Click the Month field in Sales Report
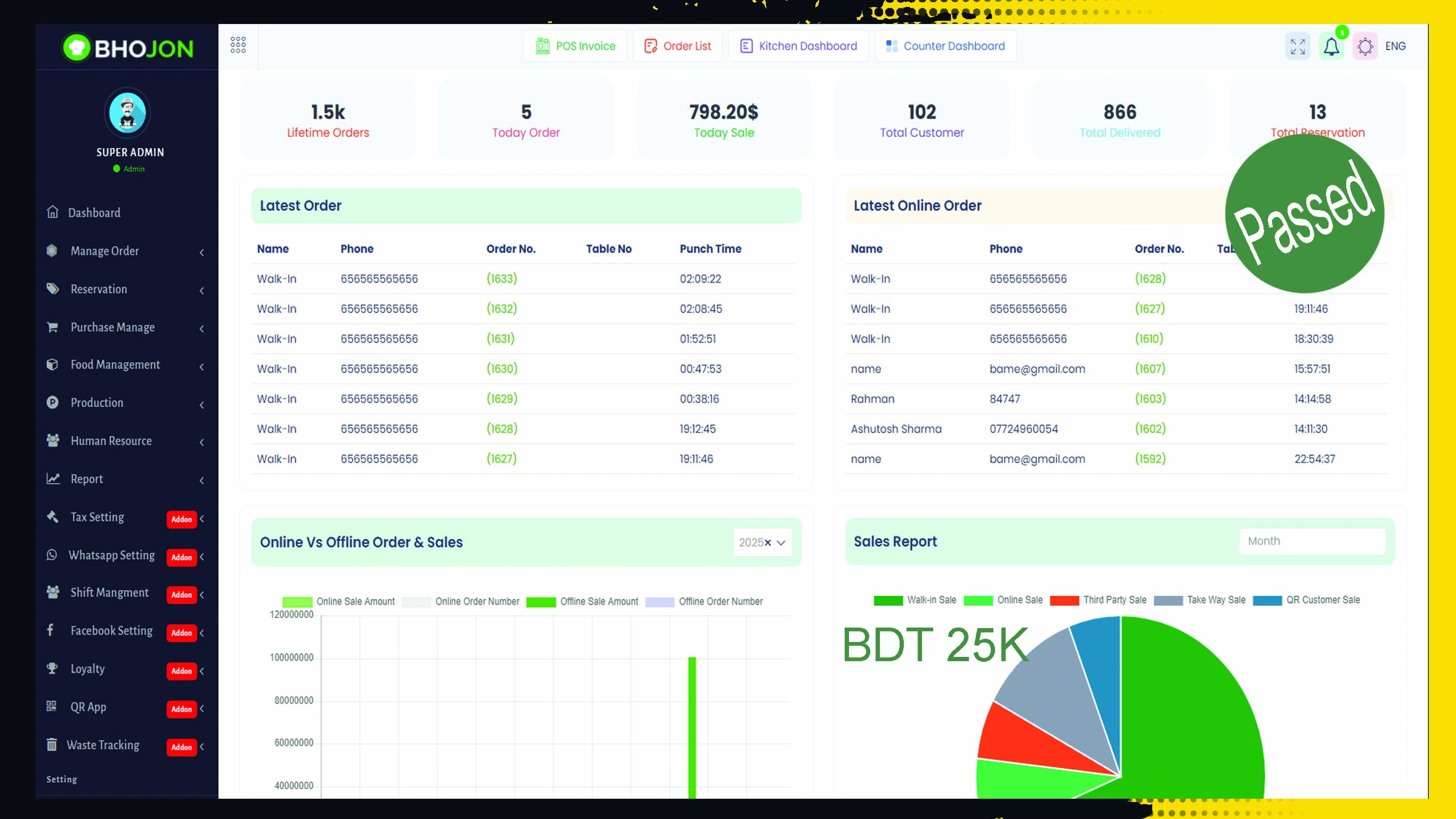The image size is (1456, 819). click(1311, 541)
